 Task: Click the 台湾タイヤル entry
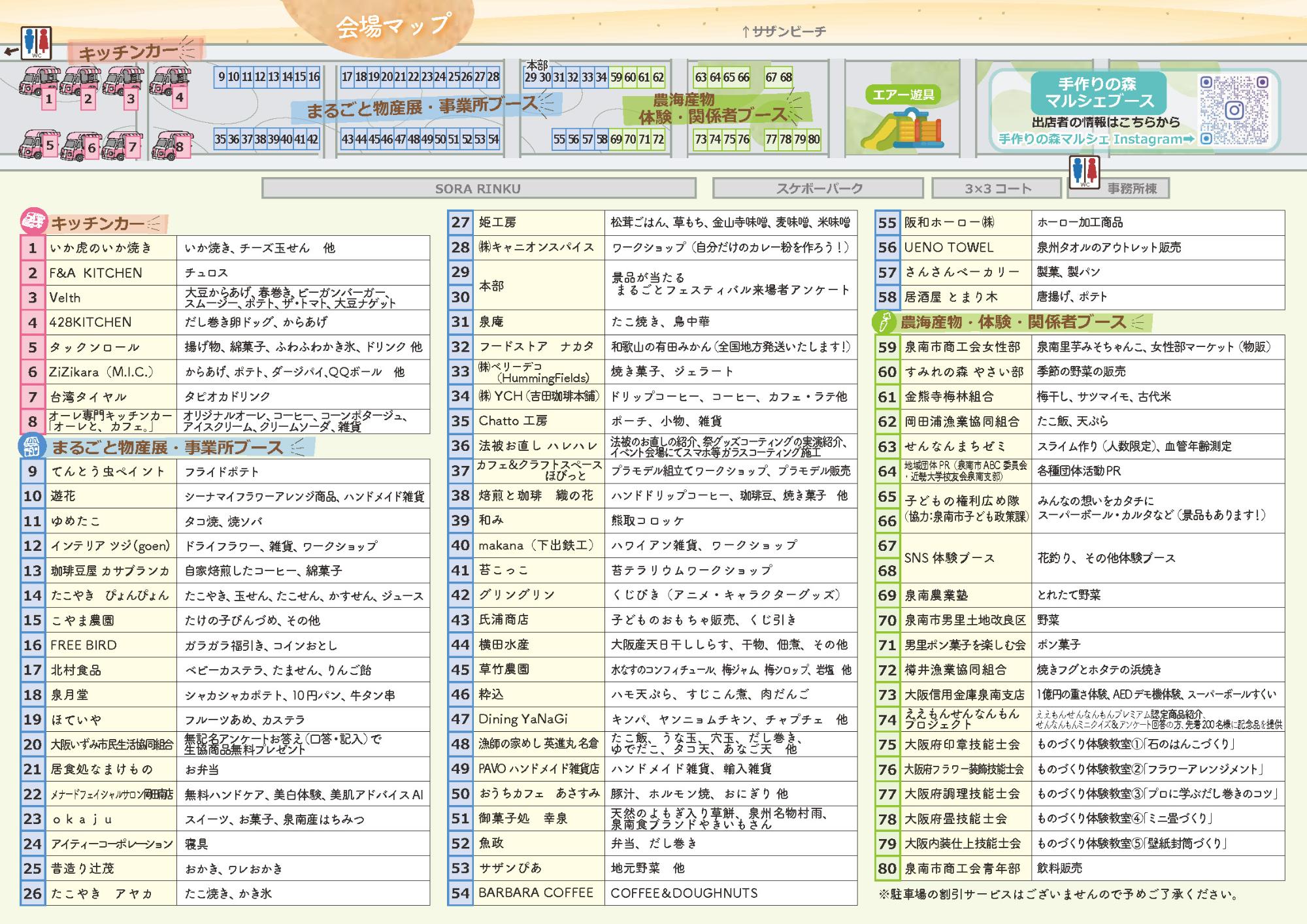tap(88, 397)
